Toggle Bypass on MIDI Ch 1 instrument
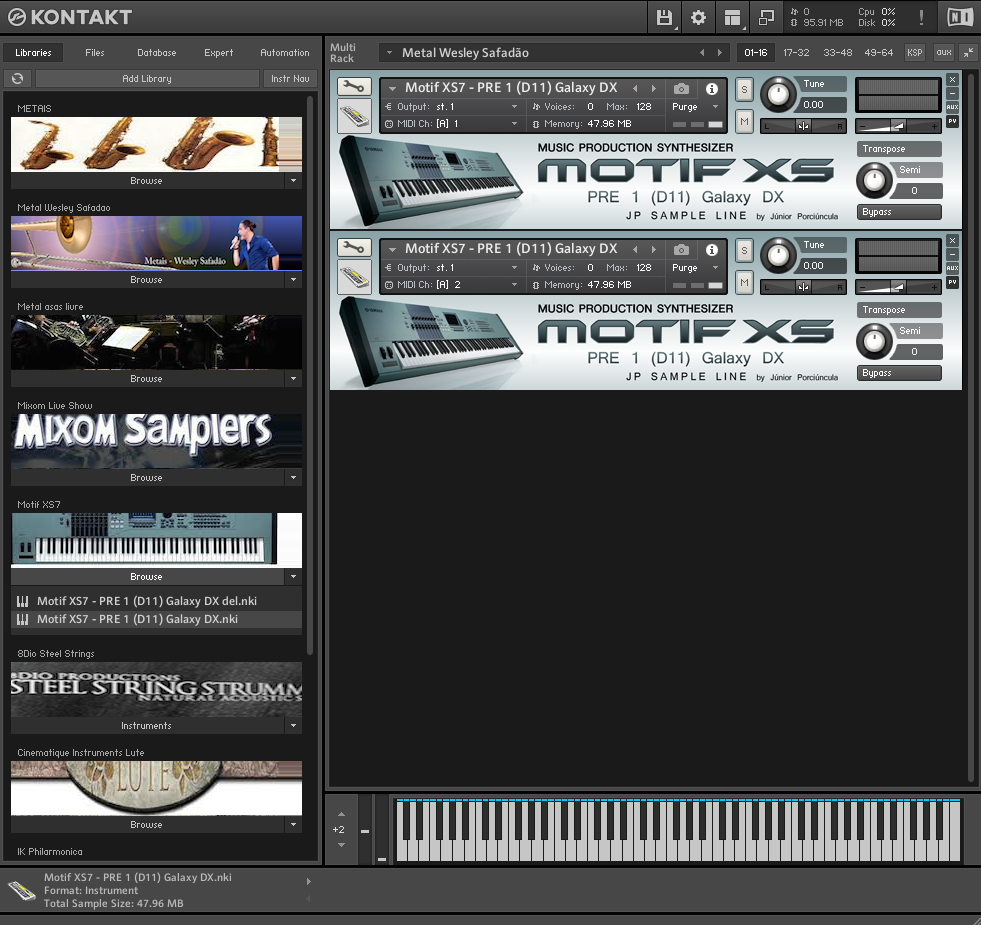 (899, 212)
